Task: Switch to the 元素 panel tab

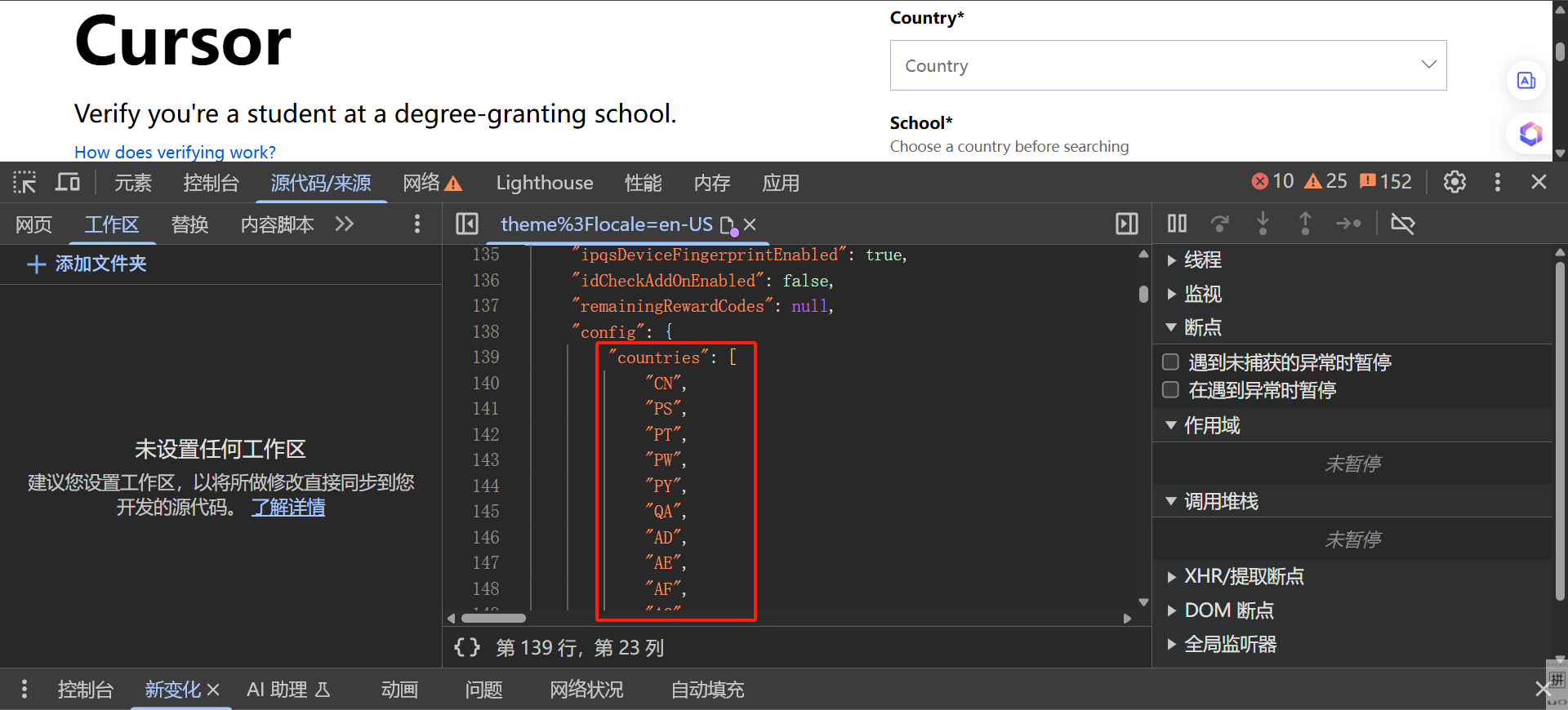Action: coord(133,183)
